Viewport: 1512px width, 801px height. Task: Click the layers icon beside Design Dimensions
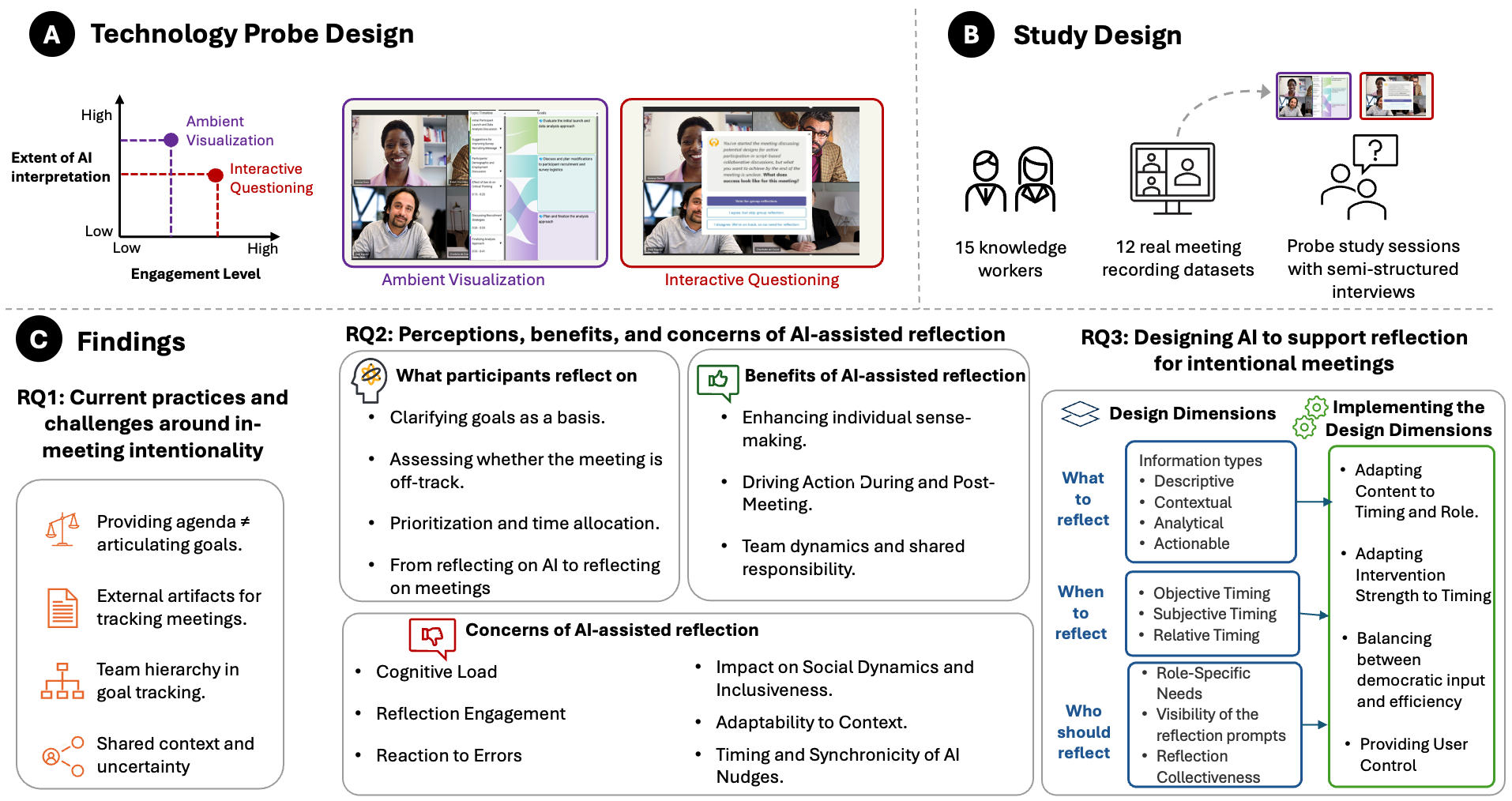[x=1080, y=413]
